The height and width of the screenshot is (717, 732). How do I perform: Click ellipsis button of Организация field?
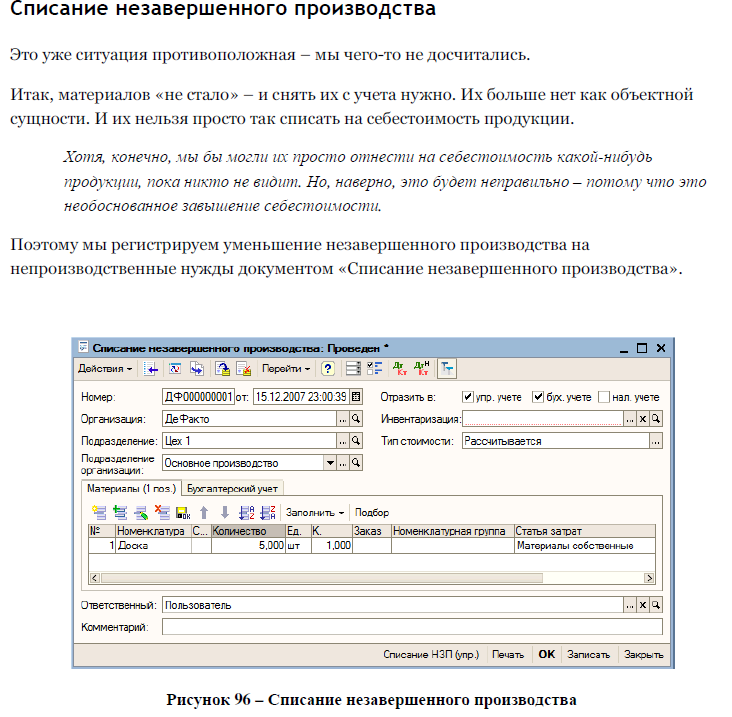(343, 419)
